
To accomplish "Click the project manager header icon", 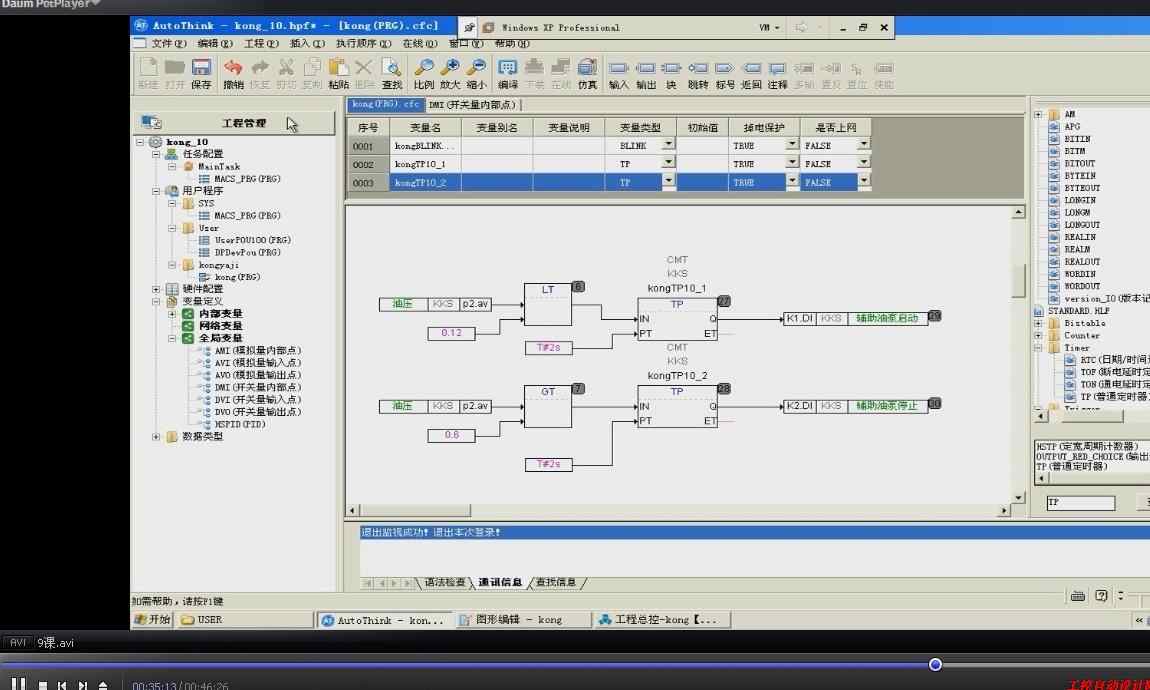I will coord(151,122).
